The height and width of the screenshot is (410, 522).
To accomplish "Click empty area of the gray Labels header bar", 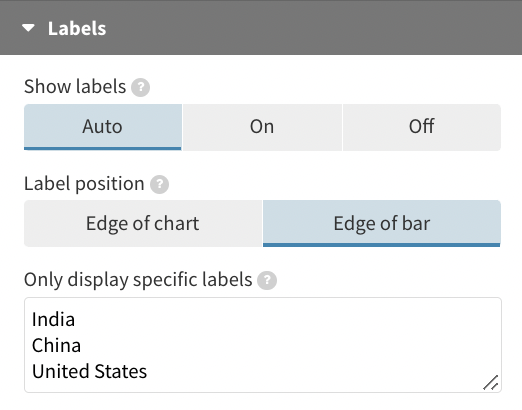I will [x=313, y=28].
